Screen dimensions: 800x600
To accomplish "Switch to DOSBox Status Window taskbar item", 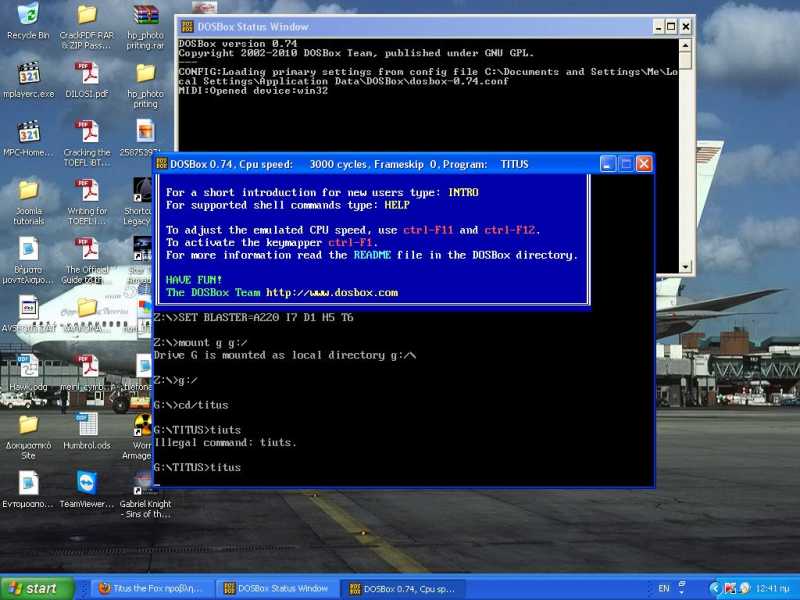I will coord(275,588).
